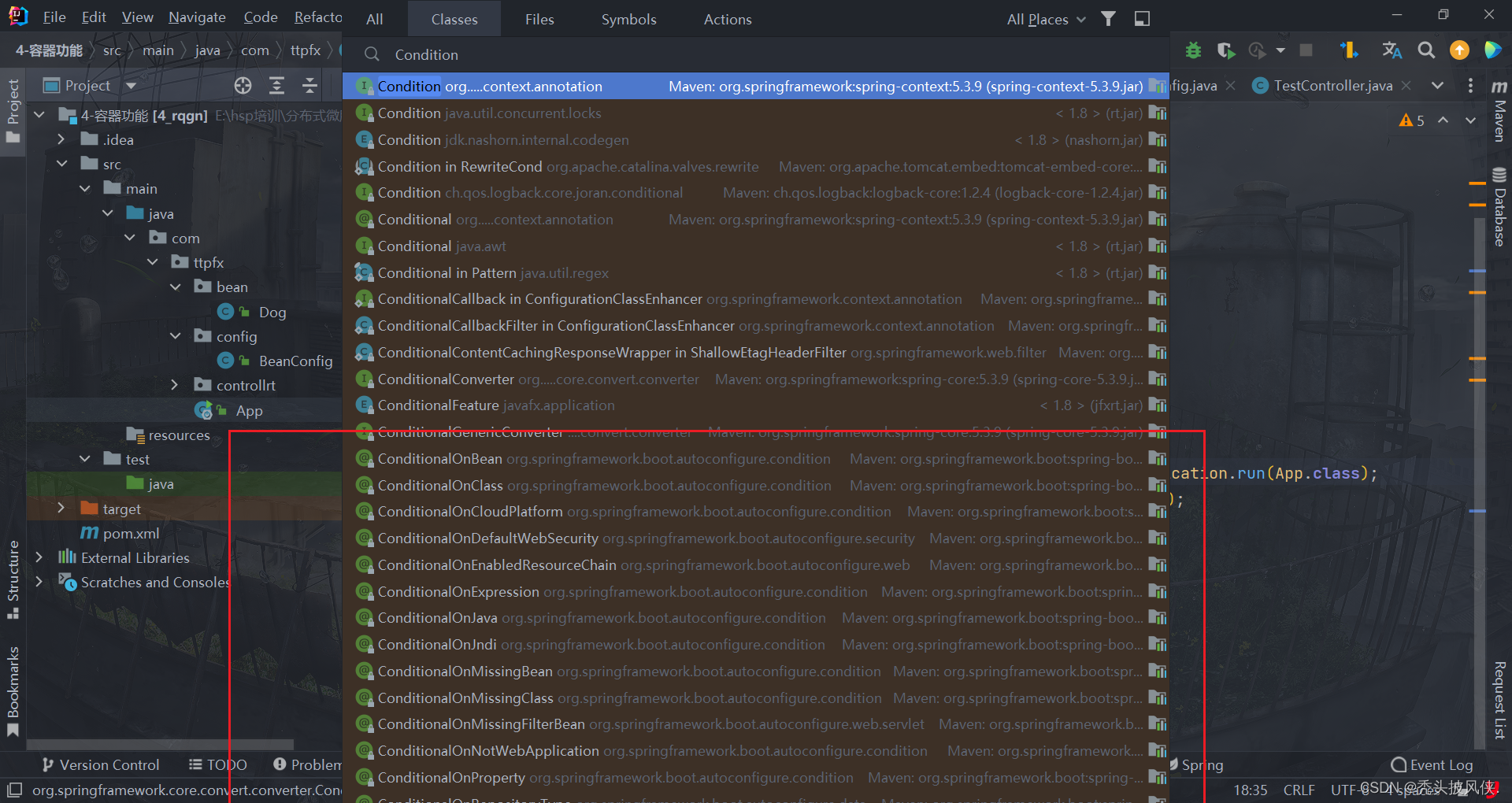This screenshot has width=1512, height=803.
Task: Click the filter funnel icon in search popup
Action: click(1108, 19)
